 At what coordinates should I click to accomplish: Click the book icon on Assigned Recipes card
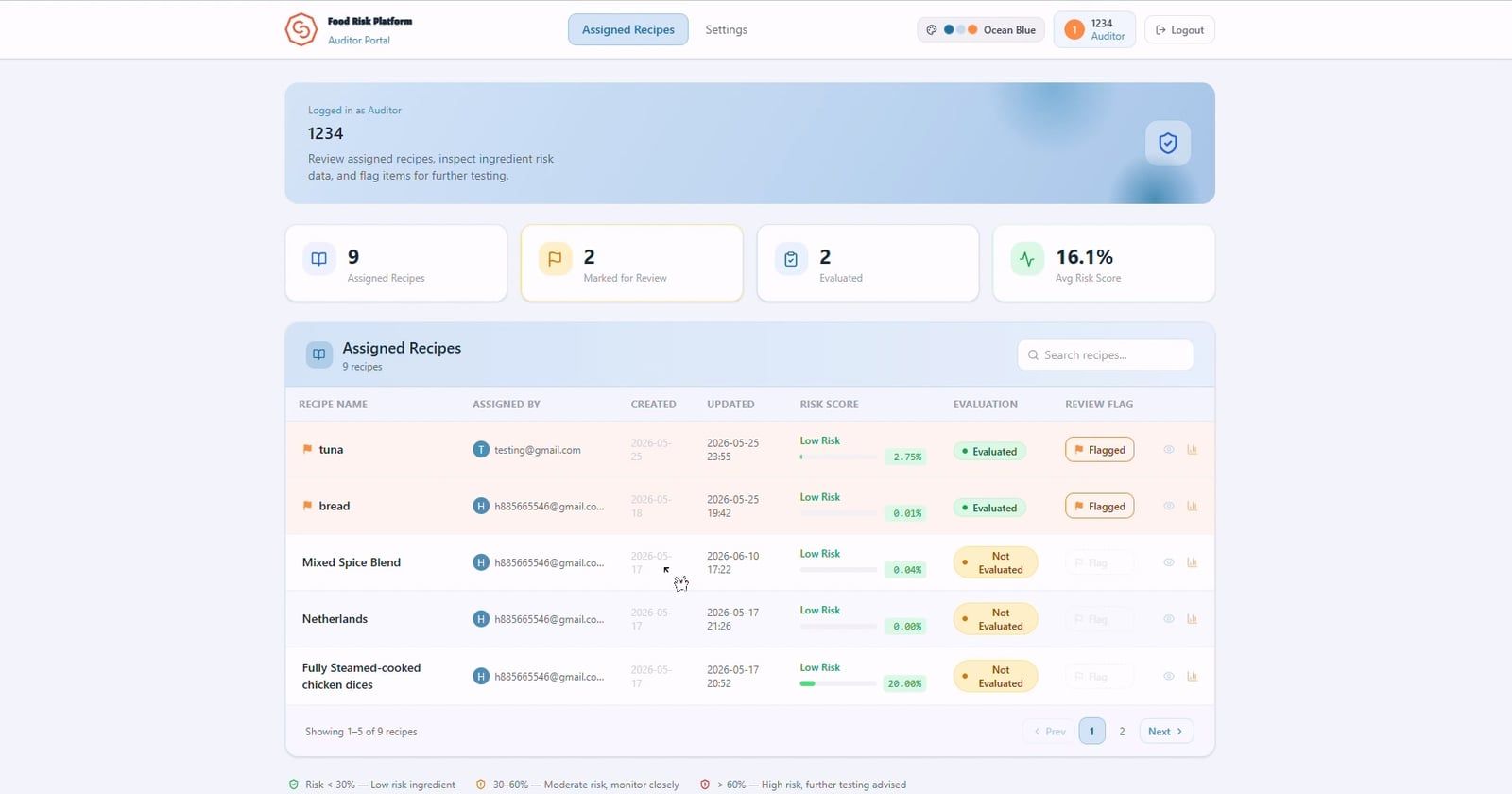(x=318, y=258)
